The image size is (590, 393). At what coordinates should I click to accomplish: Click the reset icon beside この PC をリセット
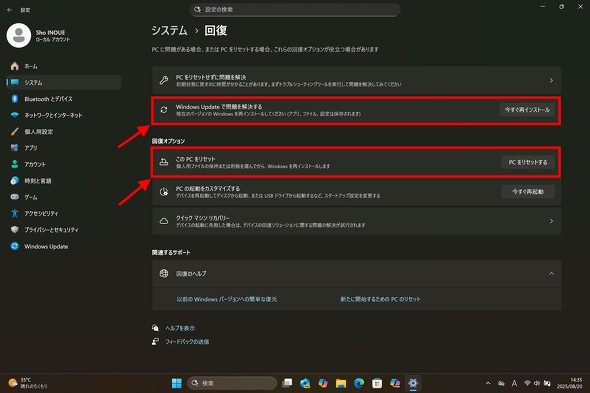(164, 162)
